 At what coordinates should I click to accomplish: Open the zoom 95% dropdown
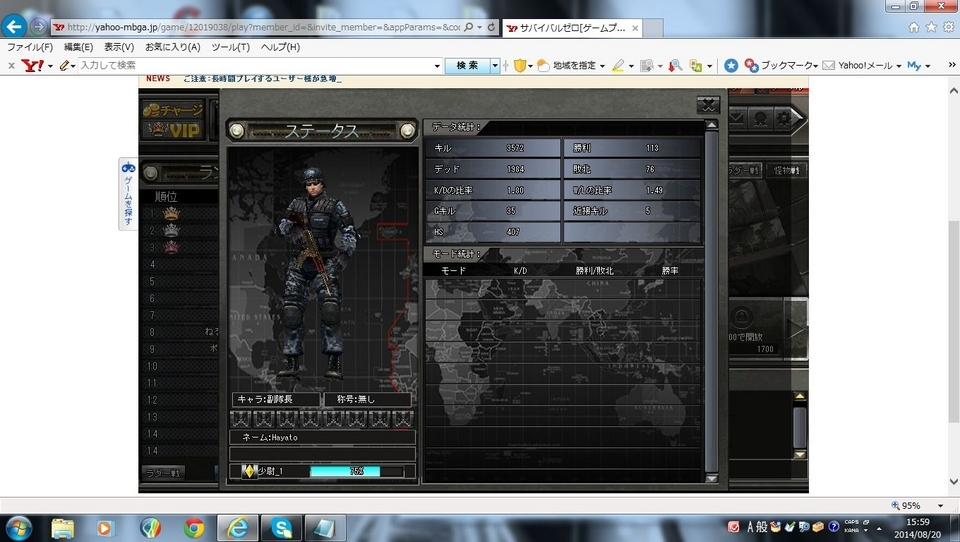point(940,505)
